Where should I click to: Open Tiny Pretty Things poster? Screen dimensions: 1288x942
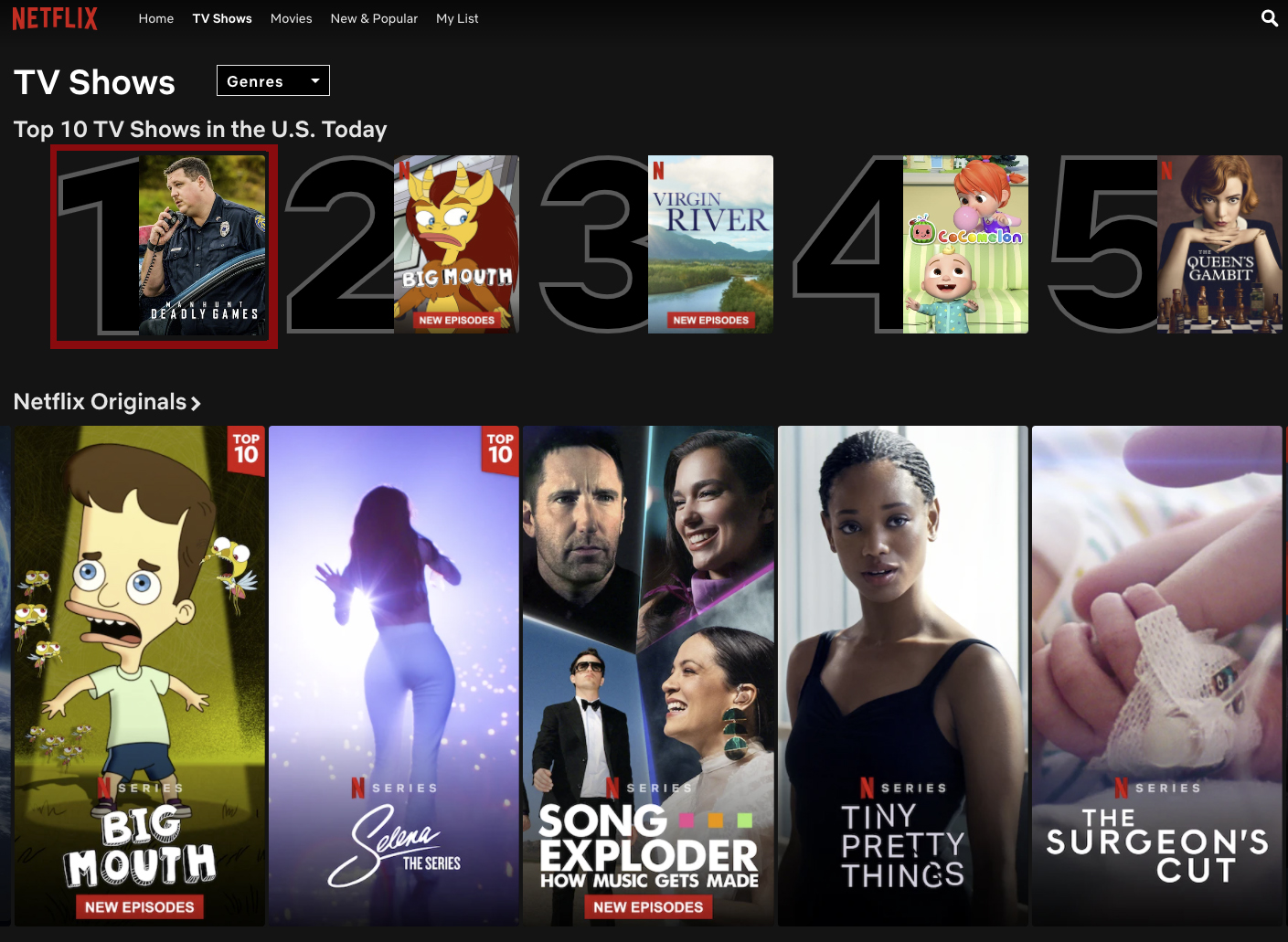pos(903,676)
